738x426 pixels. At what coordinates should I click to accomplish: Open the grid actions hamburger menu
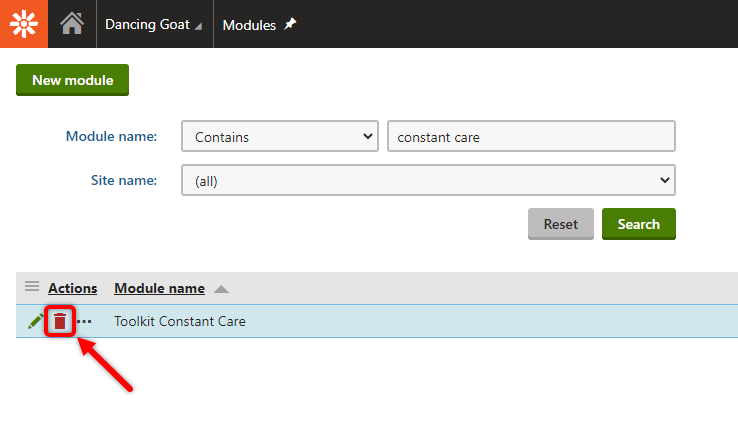tap(32, 286)
